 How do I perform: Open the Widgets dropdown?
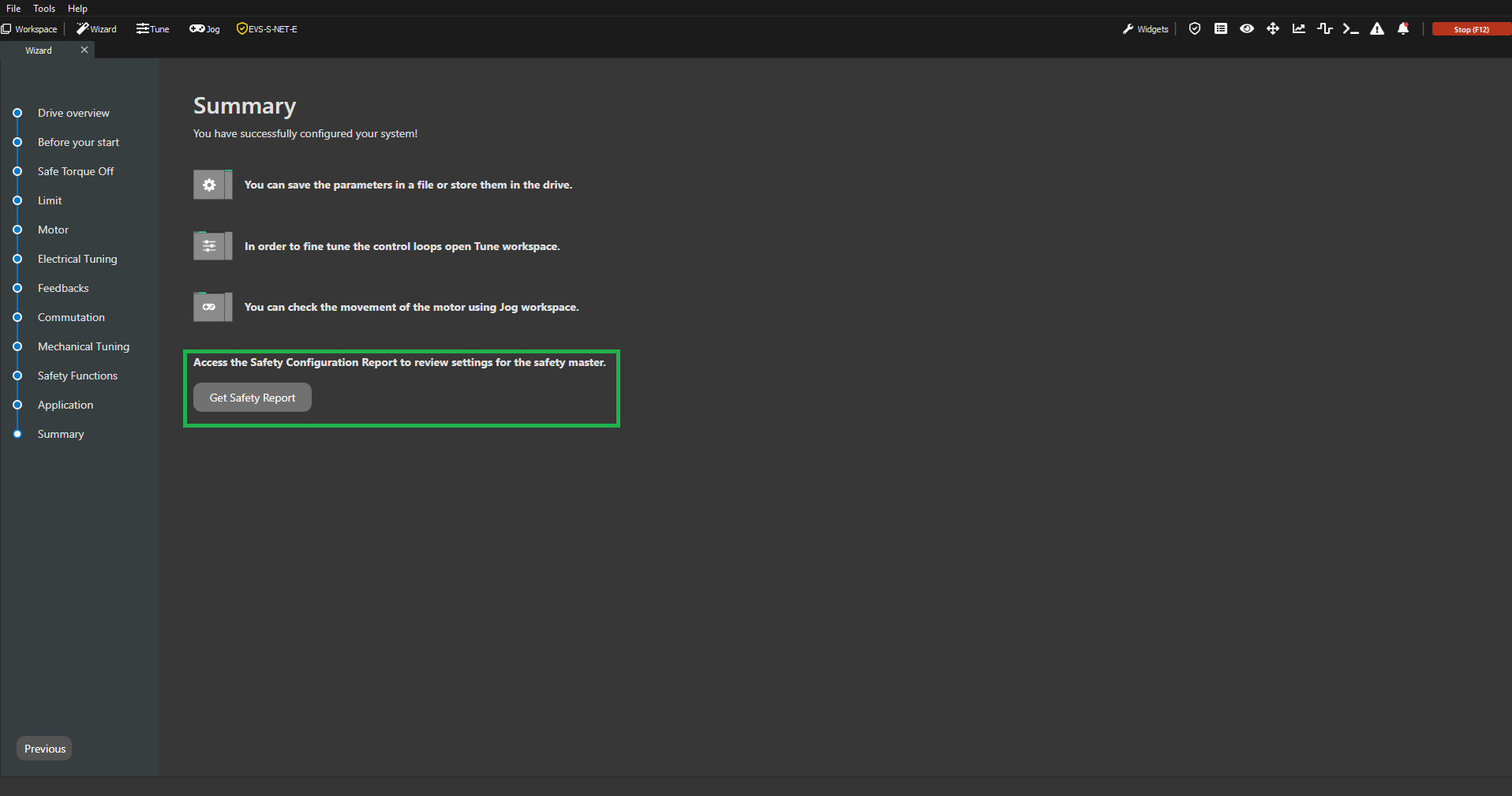pyautogui.click(x=1146, y=29)
